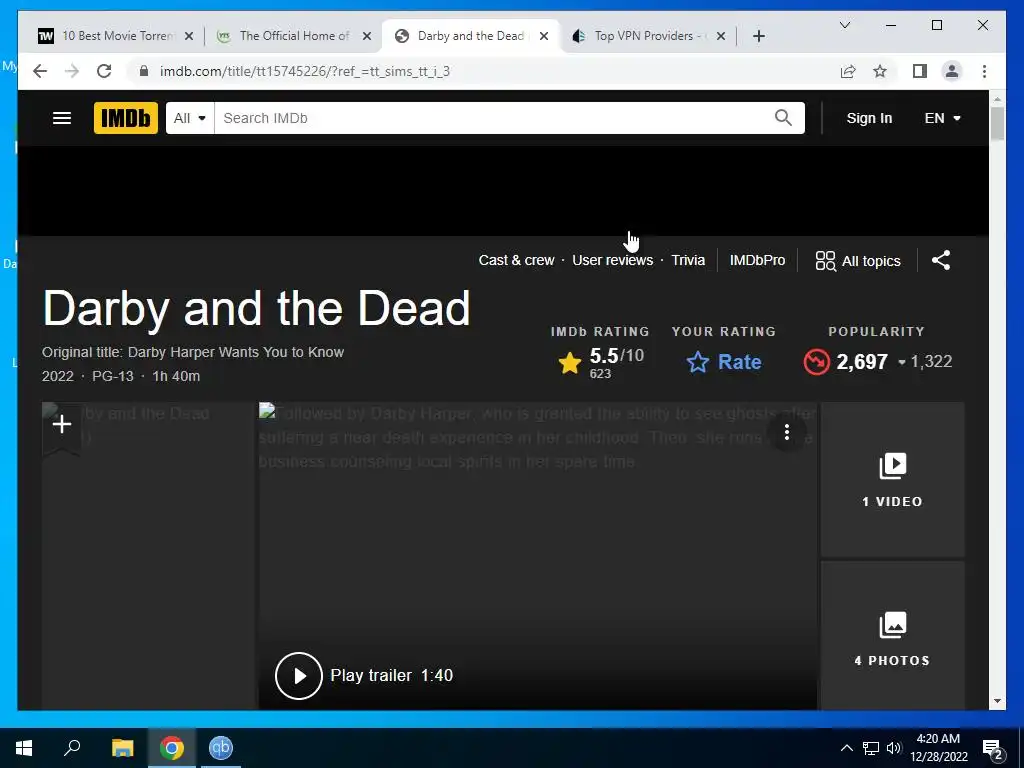The height and width of the screenshot is (768, 1024).
Task: Open File Explorer from taskbar
Action: pos(122,748)
